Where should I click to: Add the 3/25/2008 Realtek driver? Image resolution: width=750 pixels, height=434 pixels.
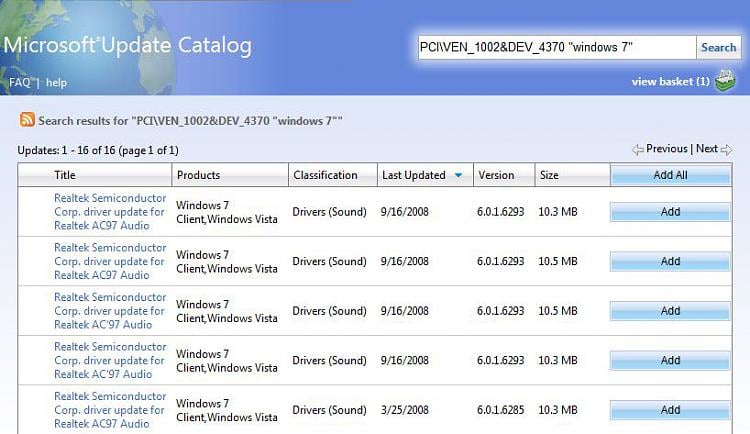[670, 410]
